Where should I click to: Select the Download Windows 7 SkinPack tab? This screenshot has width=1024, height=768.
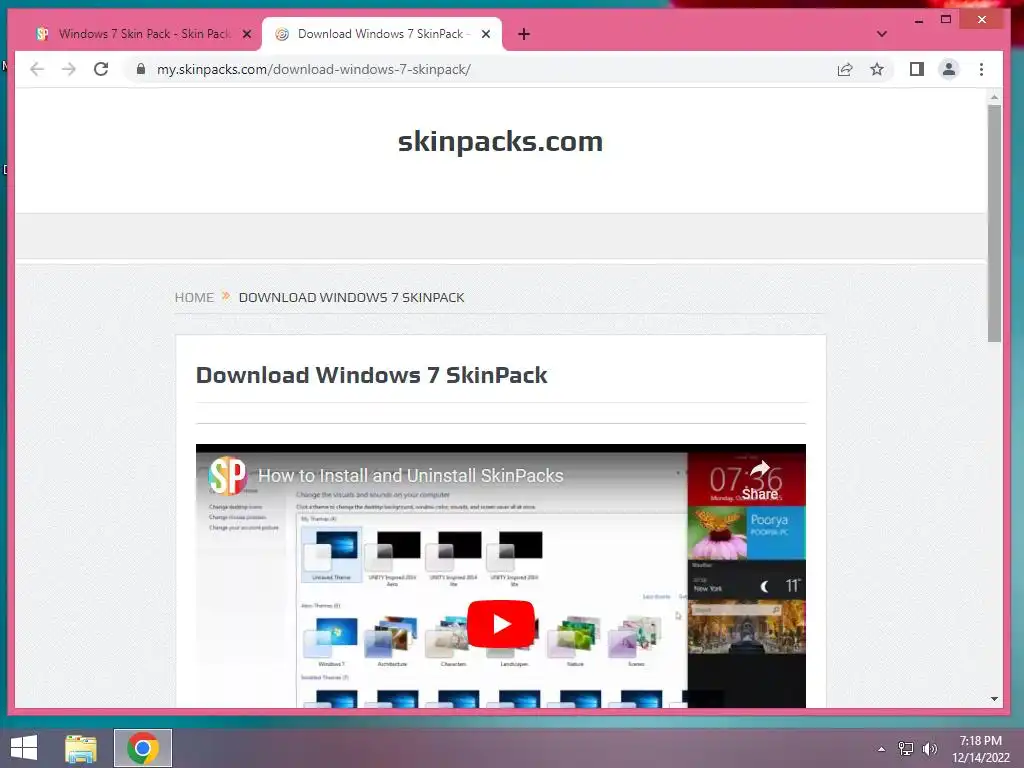pyautogui.click(x=382, y=34)
